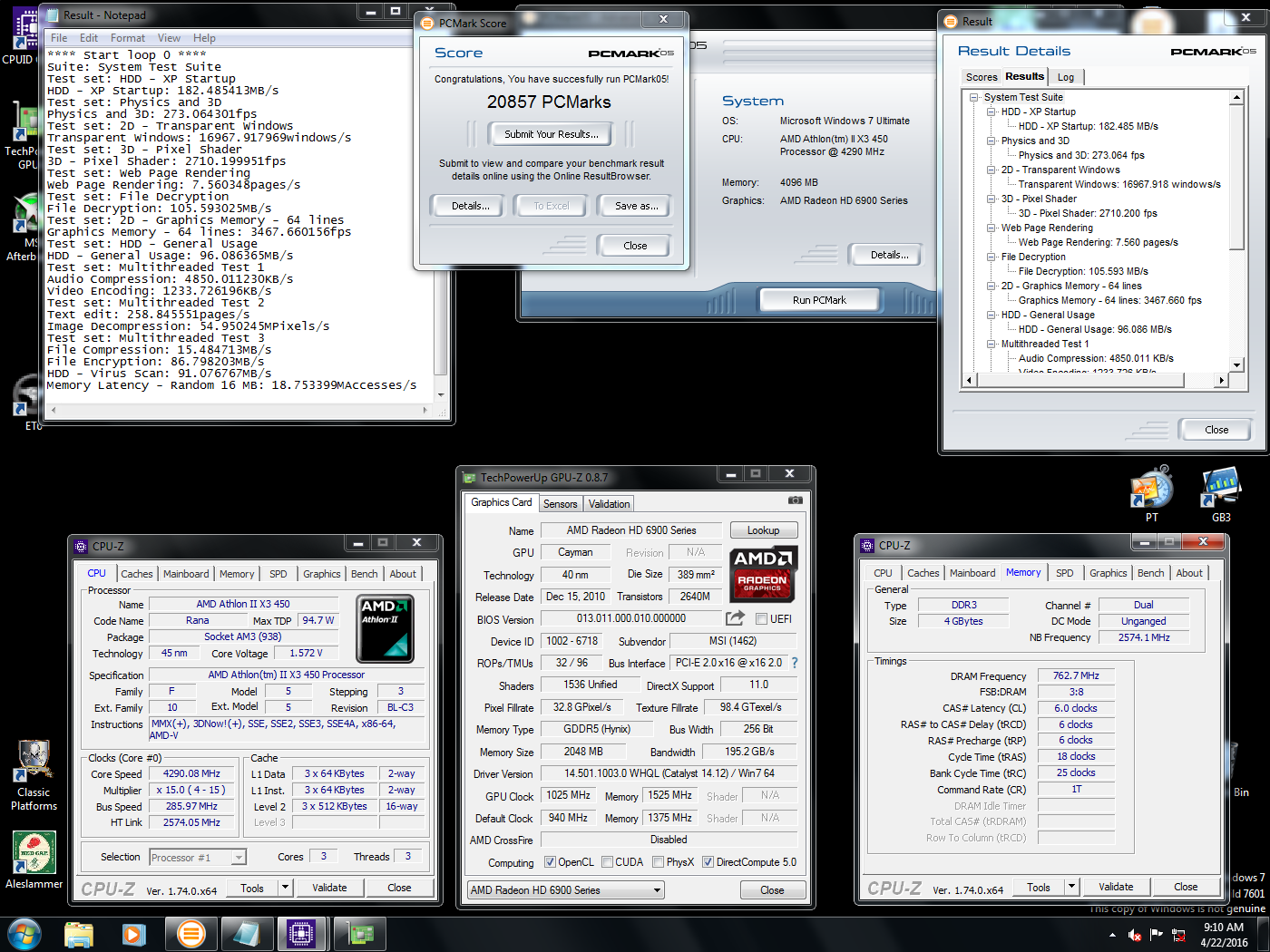Image resolution: width=1270 pixels, height=952 pixels.
Task: Open the Notepad Format menu
Action: (x=128, y=38)
